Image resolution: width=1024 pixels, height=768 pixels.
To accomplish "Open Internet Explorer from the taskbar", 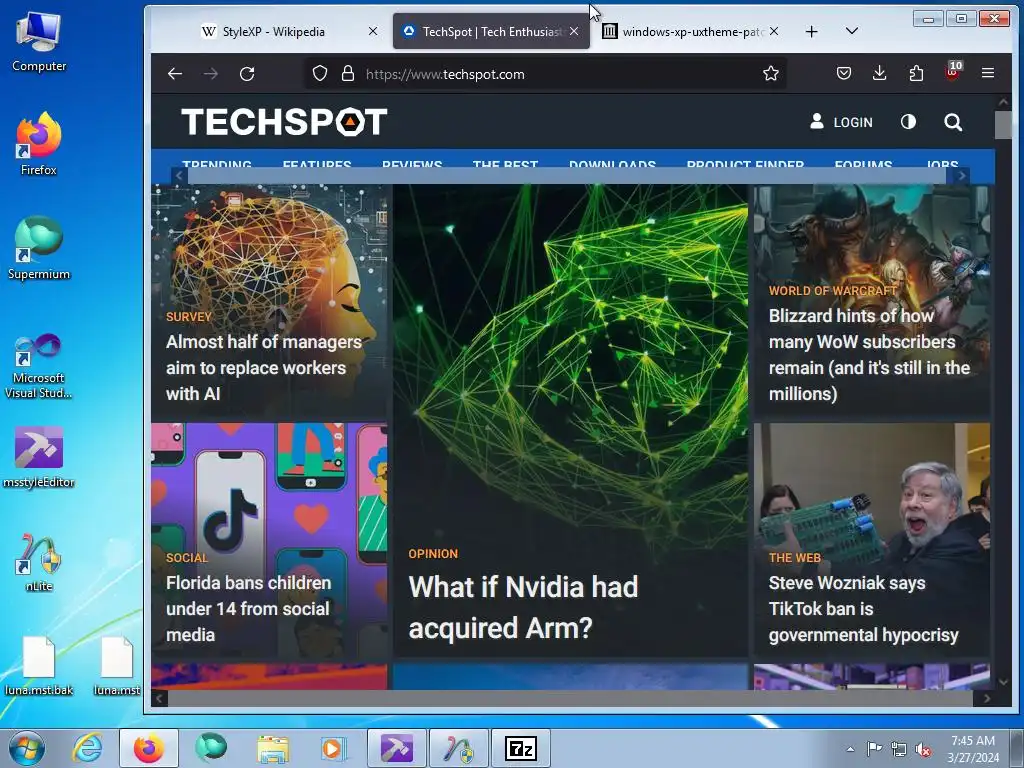I will coord(88,748).
